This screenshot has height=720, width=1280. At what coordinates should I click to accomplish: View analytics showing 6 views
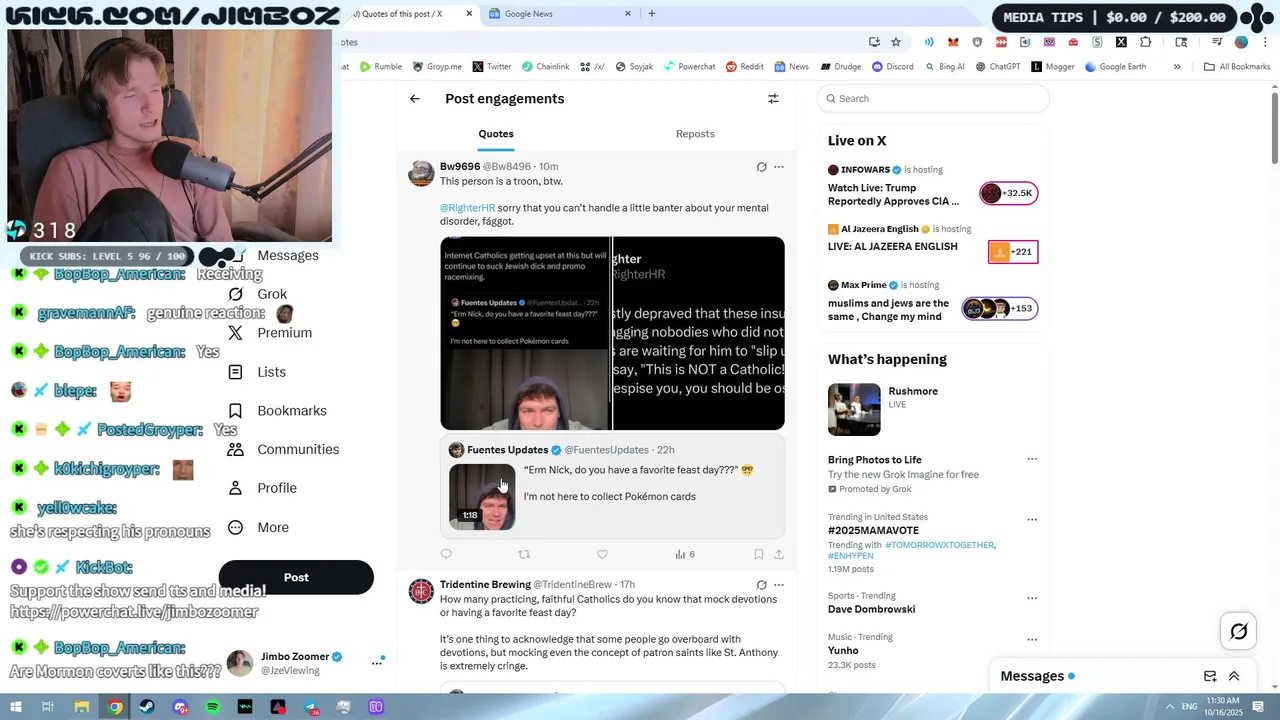click(x=685, y=554)
